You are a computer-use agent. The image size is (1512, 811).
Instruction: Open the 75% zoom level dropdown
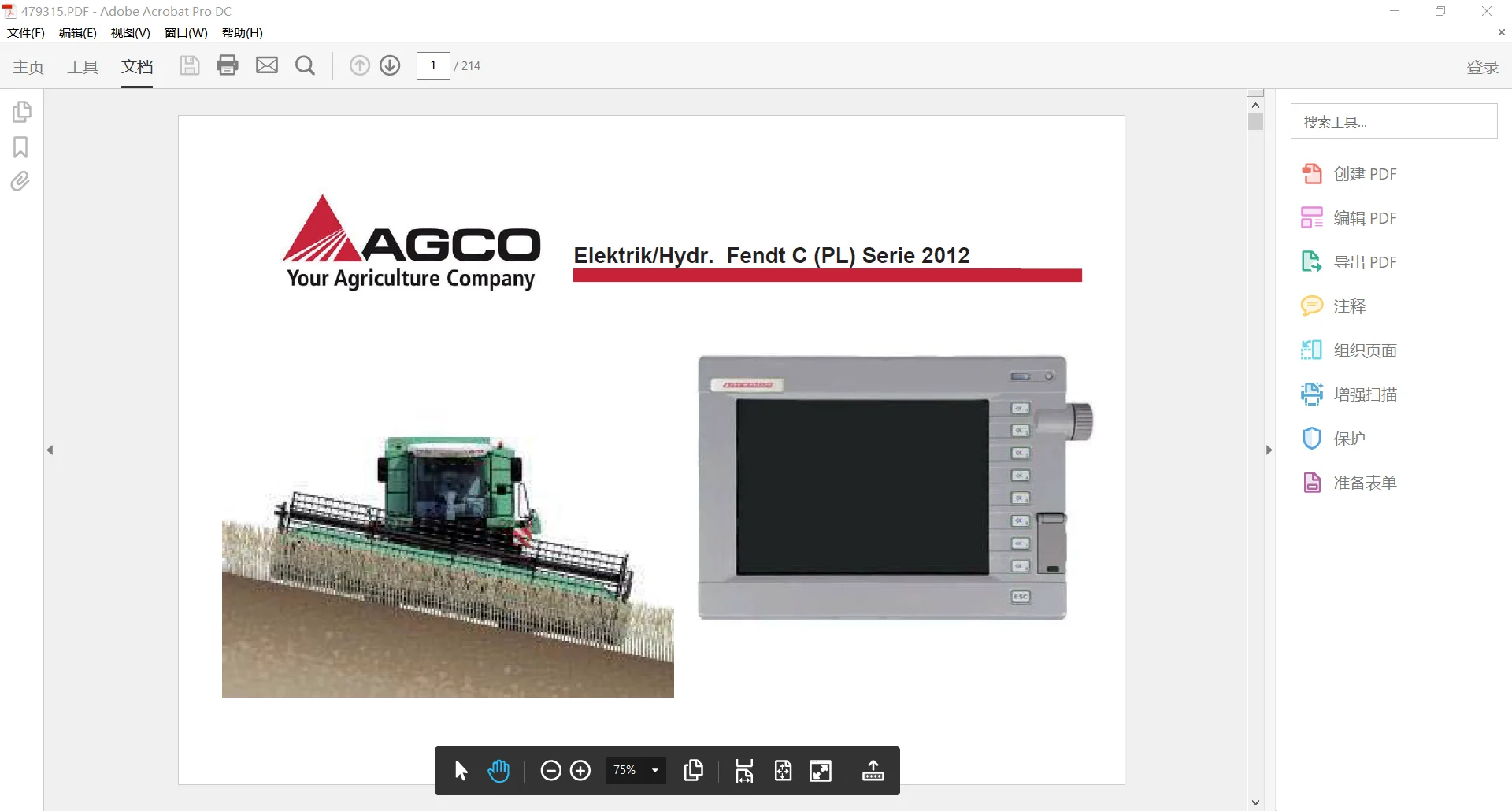pyautogui.click(x=636, y=771)
